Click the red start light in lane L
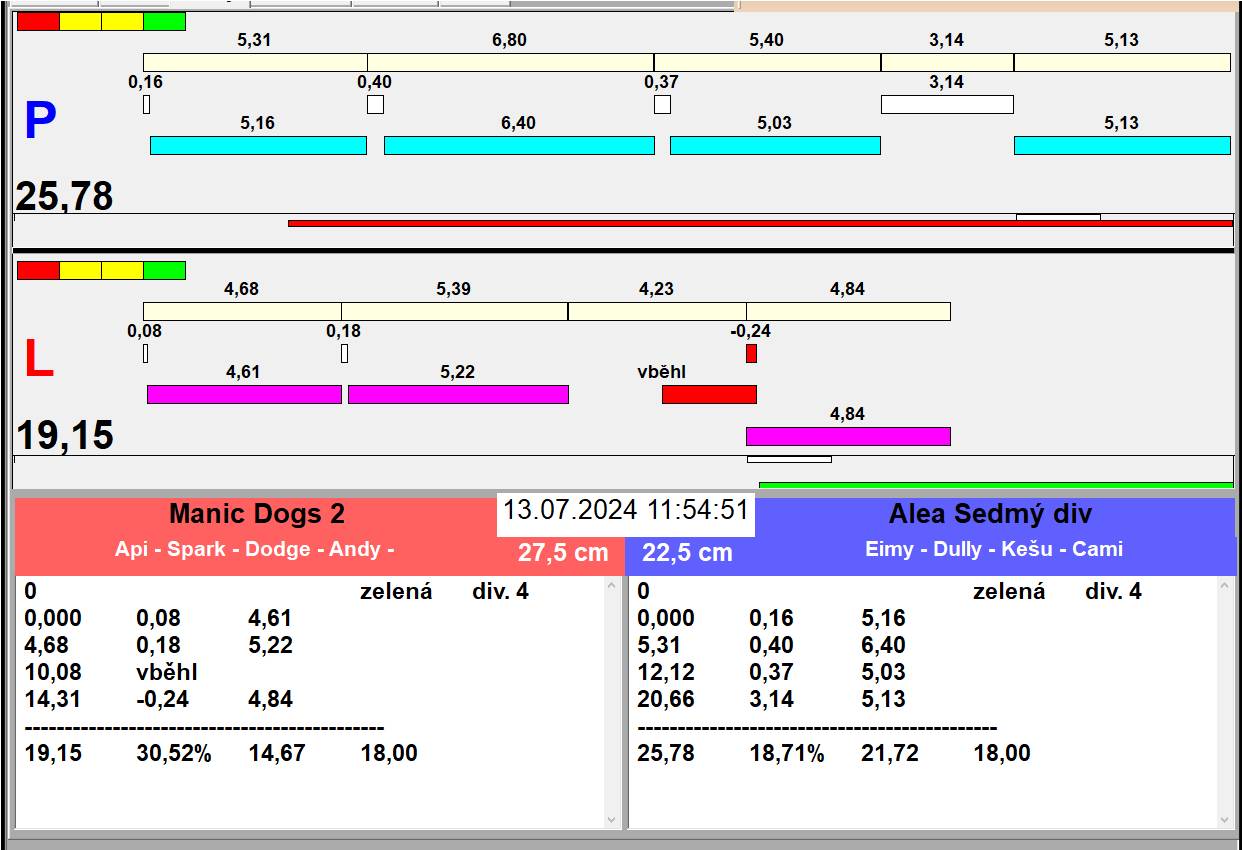Viewport: 1242px width, 850px height. tap(38, 270)
